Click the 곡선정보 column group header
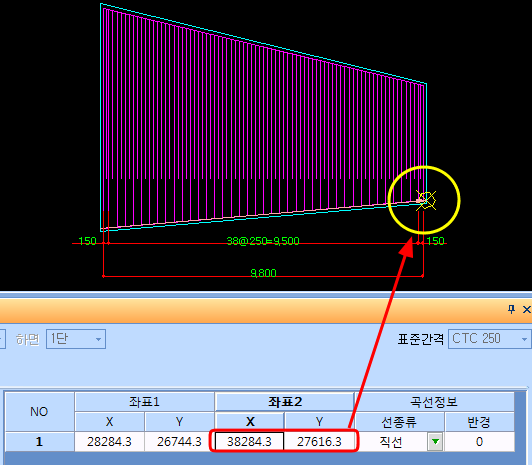Screen dimensions: 532x465 click(434, 402)
